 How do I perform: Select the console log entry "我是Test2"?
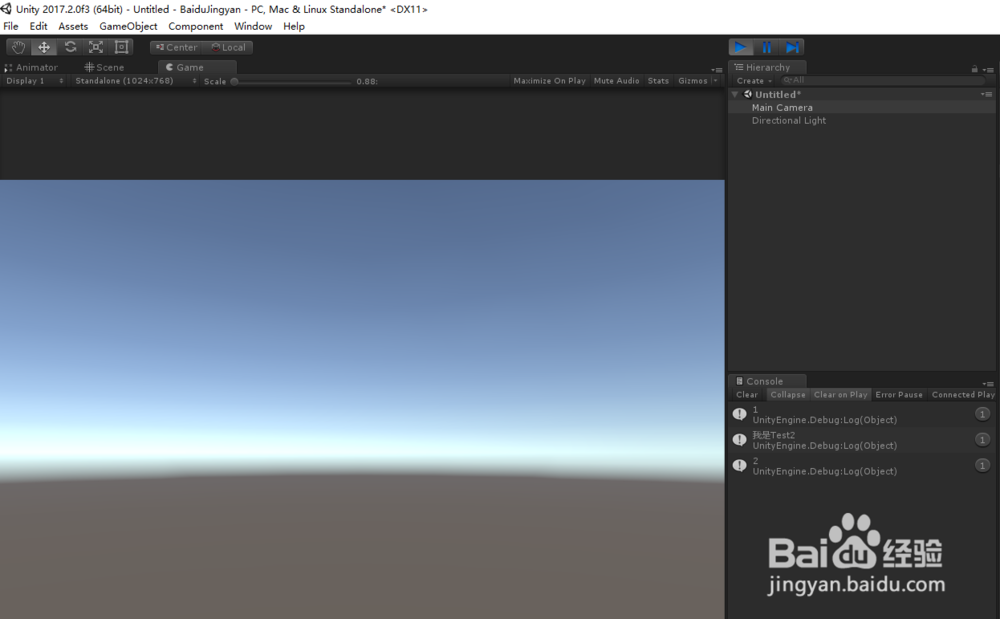coord(862,440)
